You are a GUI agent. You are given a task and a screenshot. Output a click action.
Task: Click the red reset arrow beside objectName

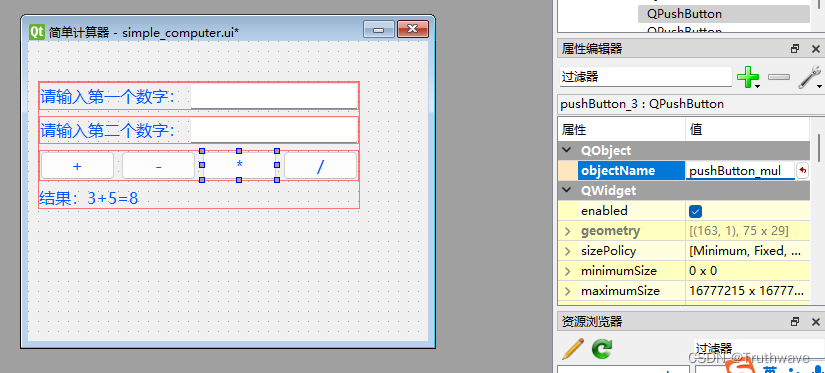(x=803, y=170)
